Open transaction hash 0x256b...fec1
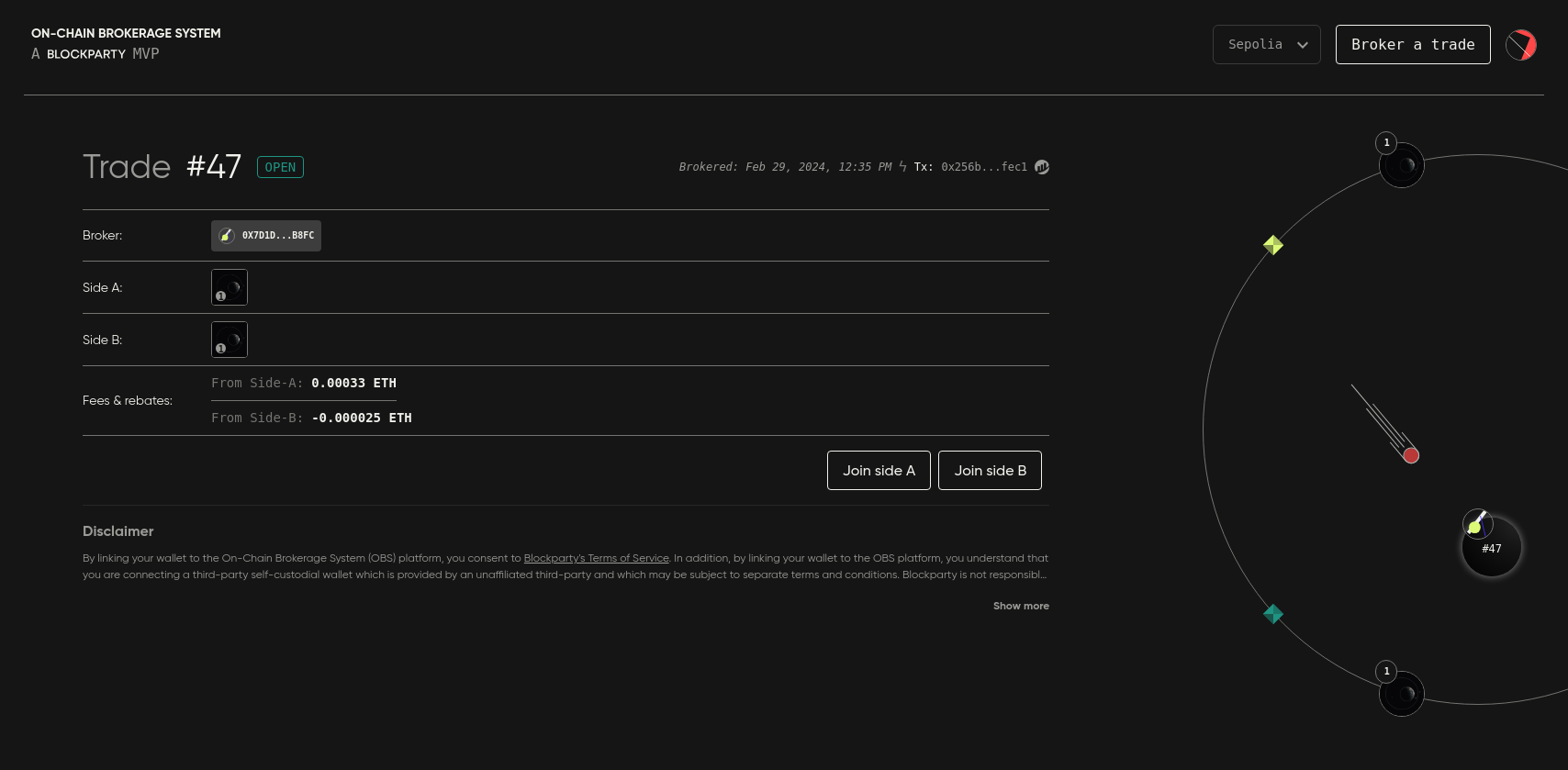1568x770 pixels. point(983,167)
